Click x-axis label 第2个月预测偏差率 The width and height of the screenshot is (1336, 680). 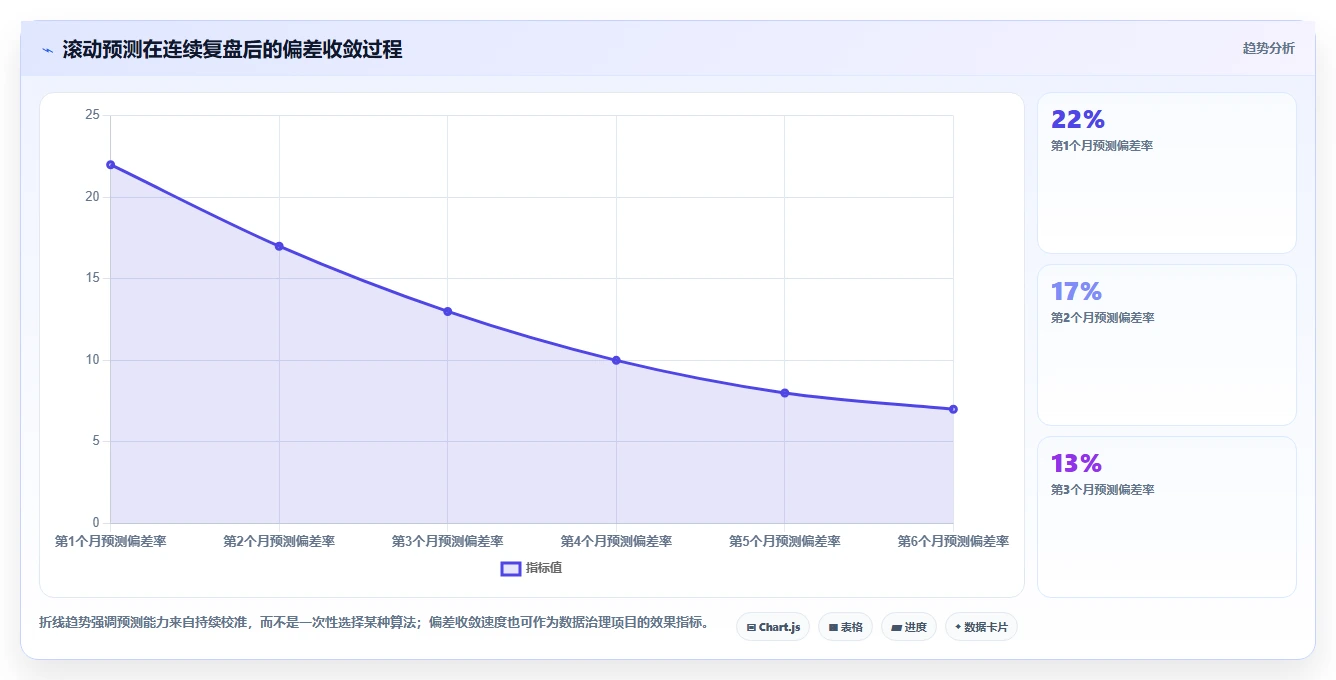pyautogui.click(x=279, y=541)
